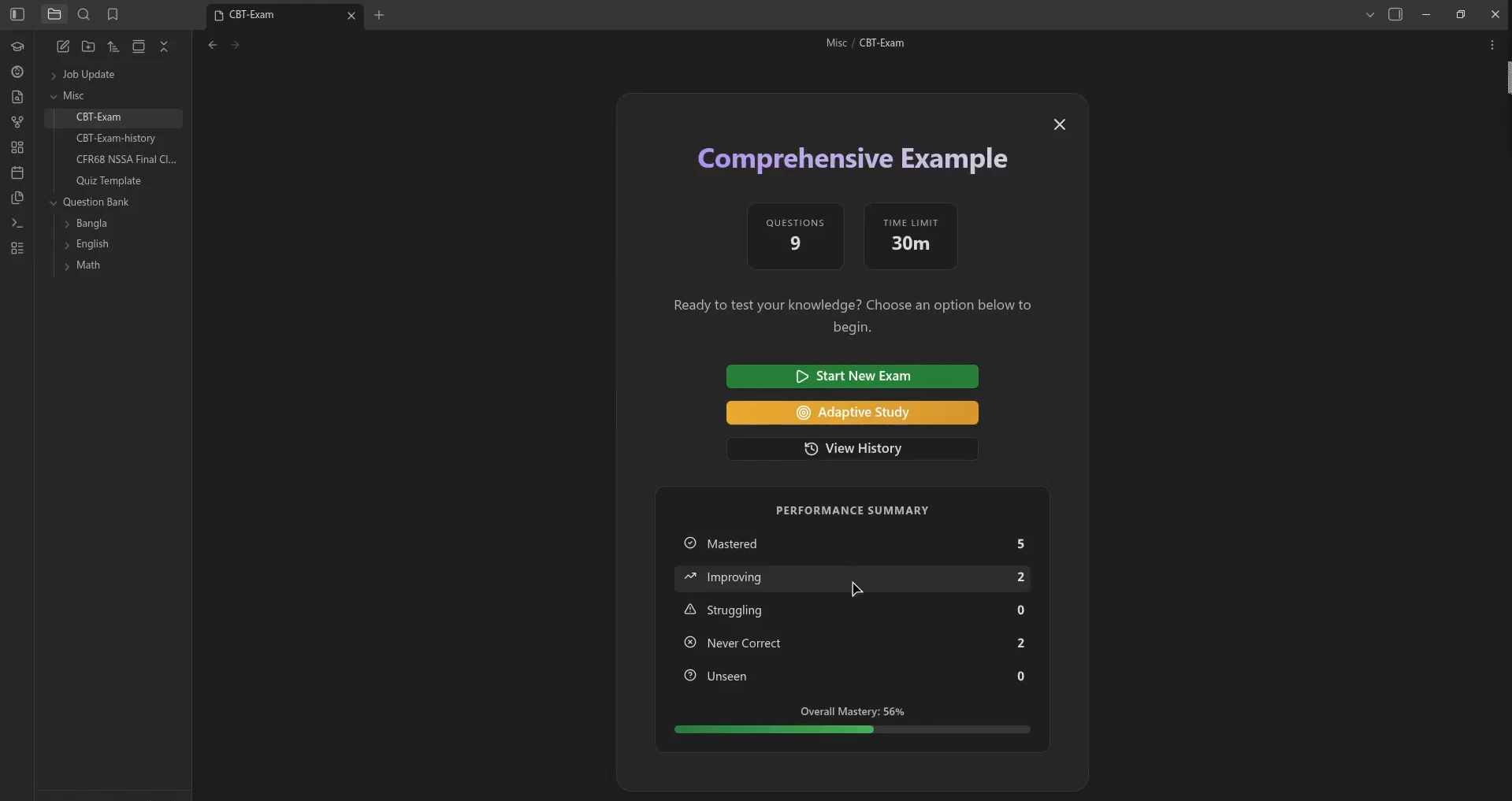Click the document search ribbon icon
The width and height of the screenshot is (1512, 801).
tap(17, 97)
